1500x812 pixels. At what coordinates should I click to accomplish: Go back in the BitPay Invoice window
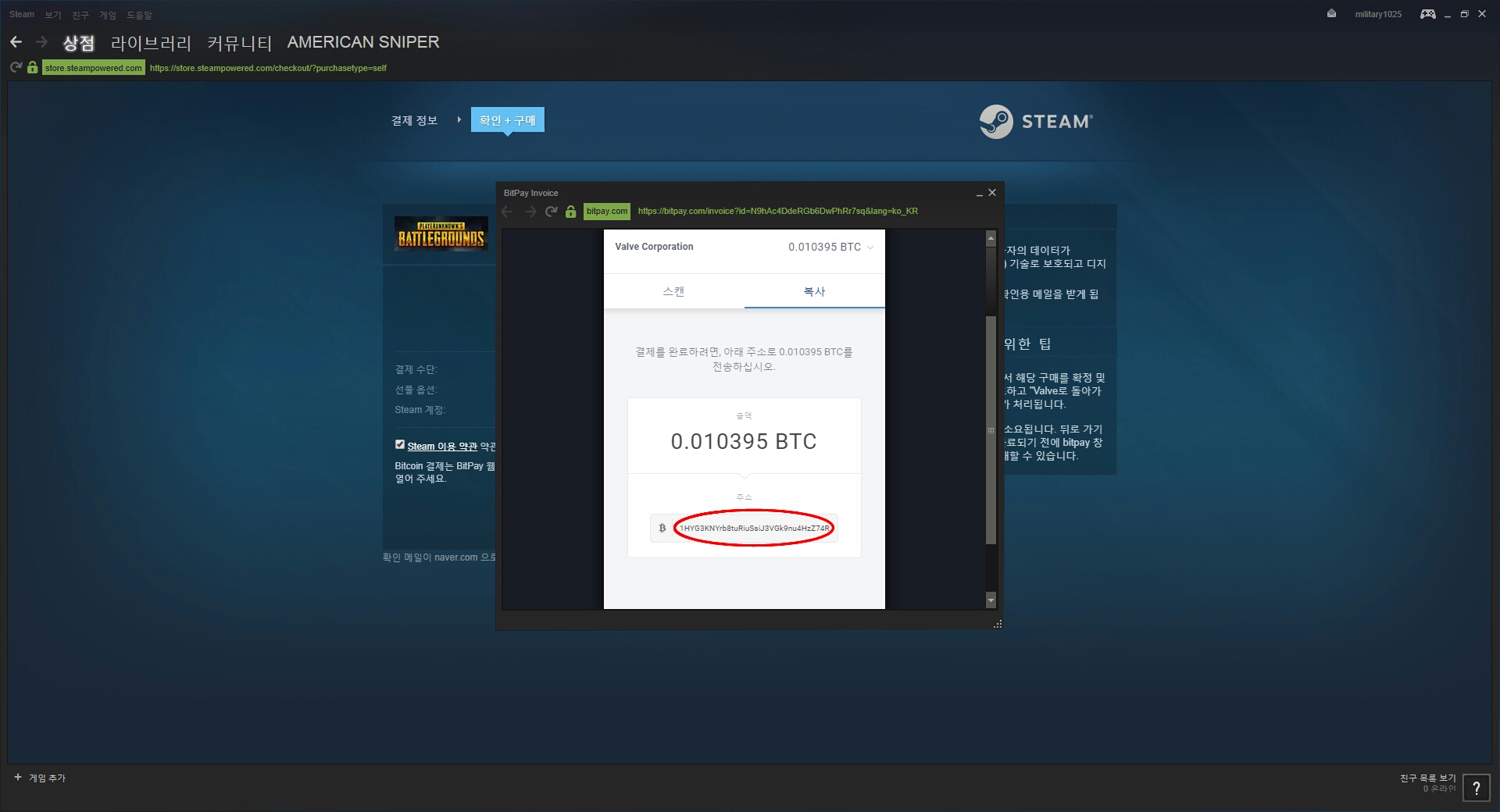pyautogui.click(x=507, y=212)
